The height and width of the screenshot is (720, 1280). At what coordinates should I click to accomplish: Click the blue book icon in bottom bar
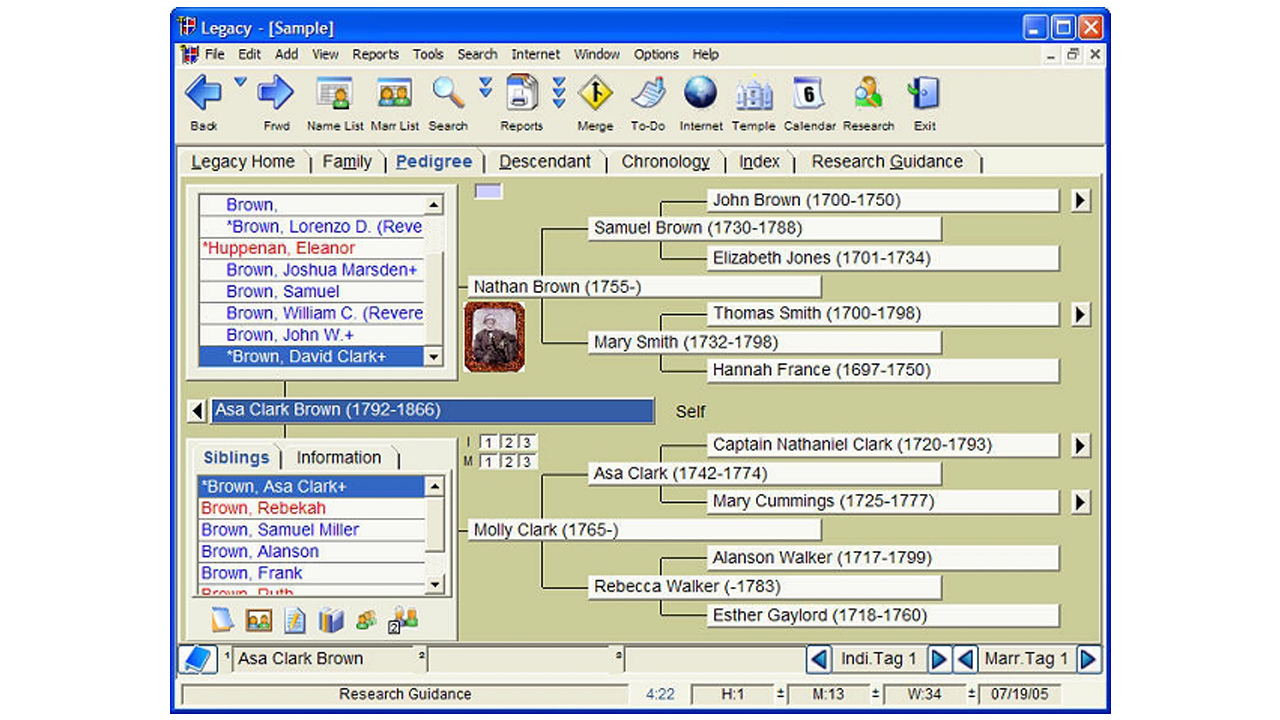coord(197,659)
